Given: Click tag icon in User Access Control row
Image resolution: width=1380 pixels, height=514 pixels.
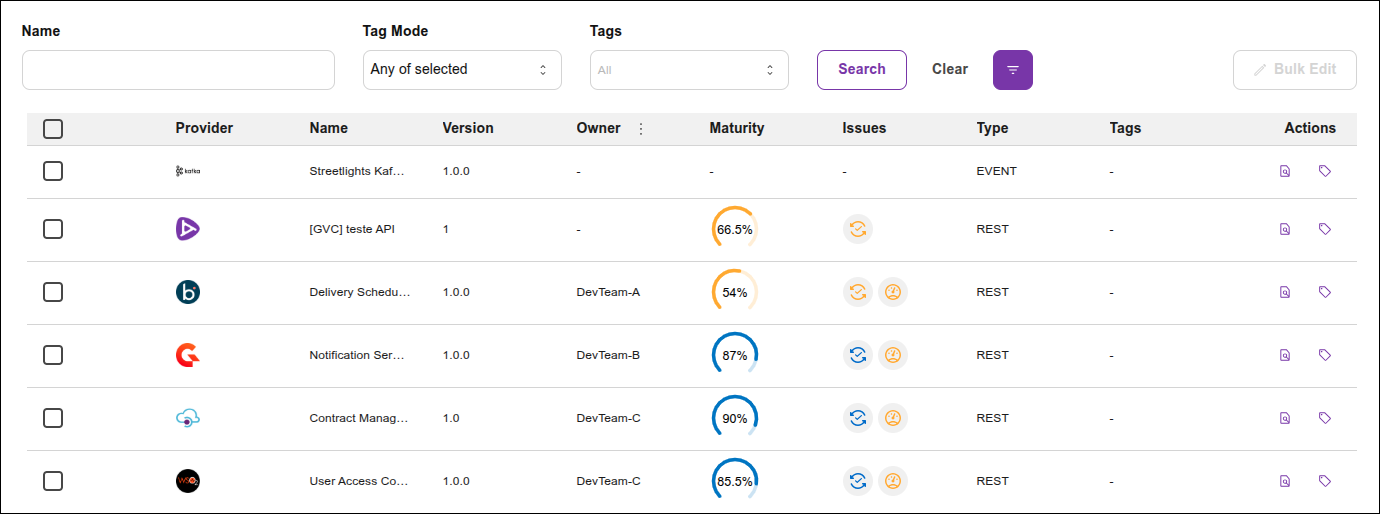Looking at the screenshot, I should coord(1325,481).
